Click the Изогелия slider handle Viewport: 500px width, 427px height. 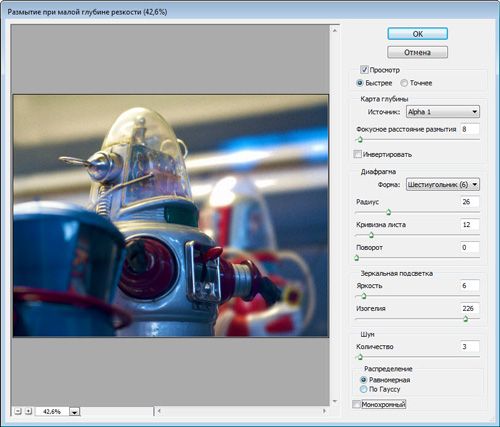[x=466, y=319]
